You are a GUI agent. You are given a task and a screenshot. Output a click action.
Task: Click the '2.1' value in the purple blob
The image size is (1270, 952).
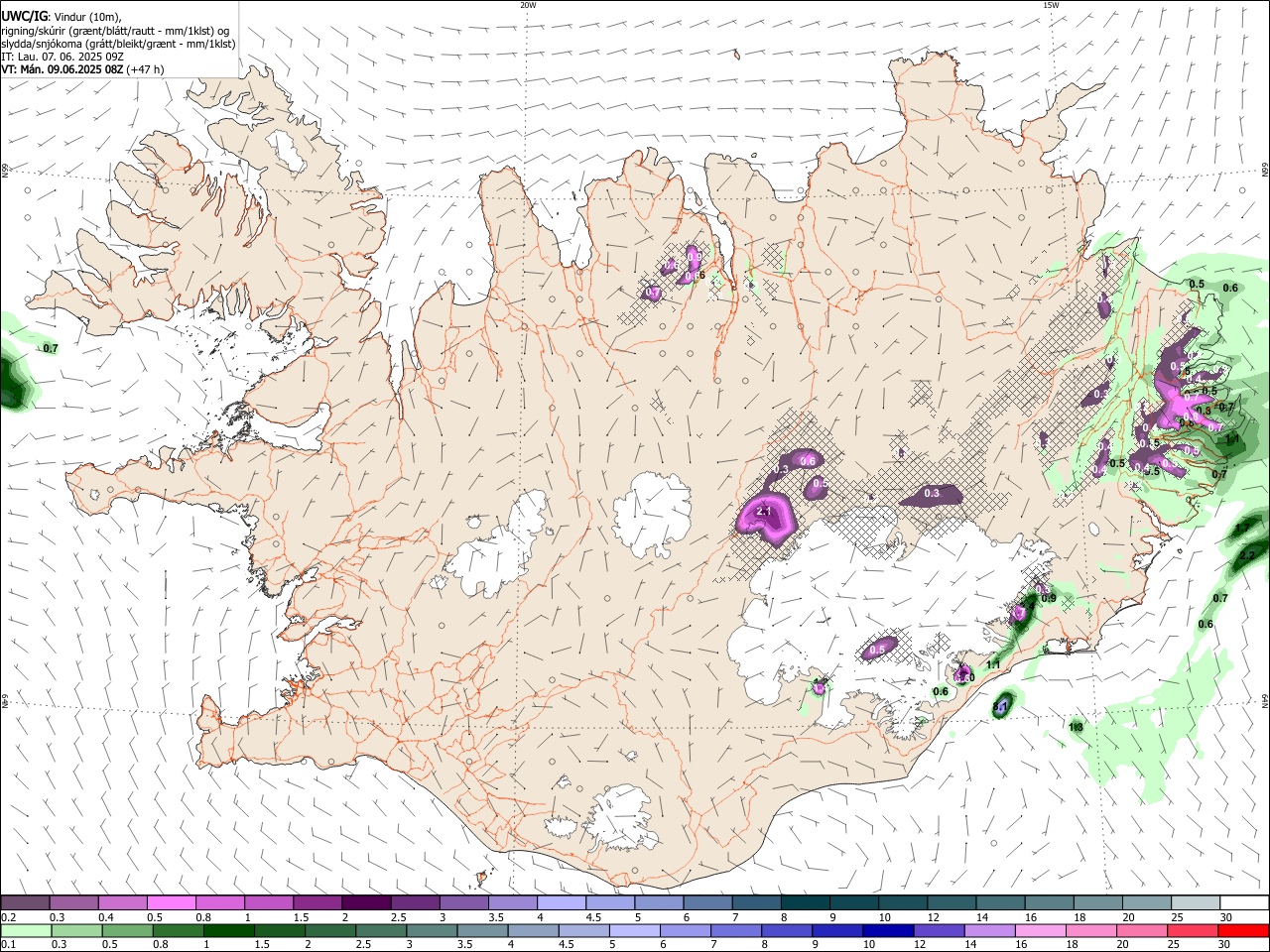[x=764, y=511]
